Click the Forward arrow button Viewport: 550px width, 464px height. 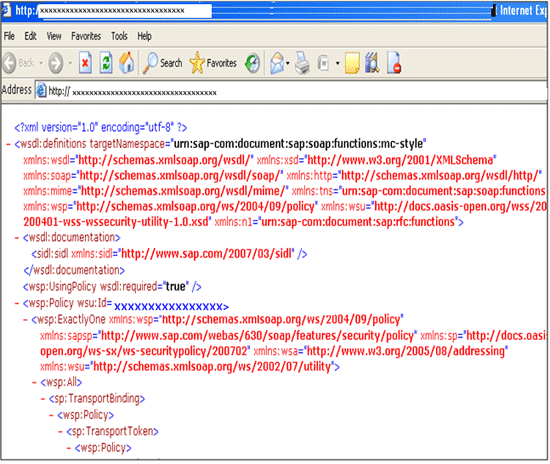click(x=56, y=63)
